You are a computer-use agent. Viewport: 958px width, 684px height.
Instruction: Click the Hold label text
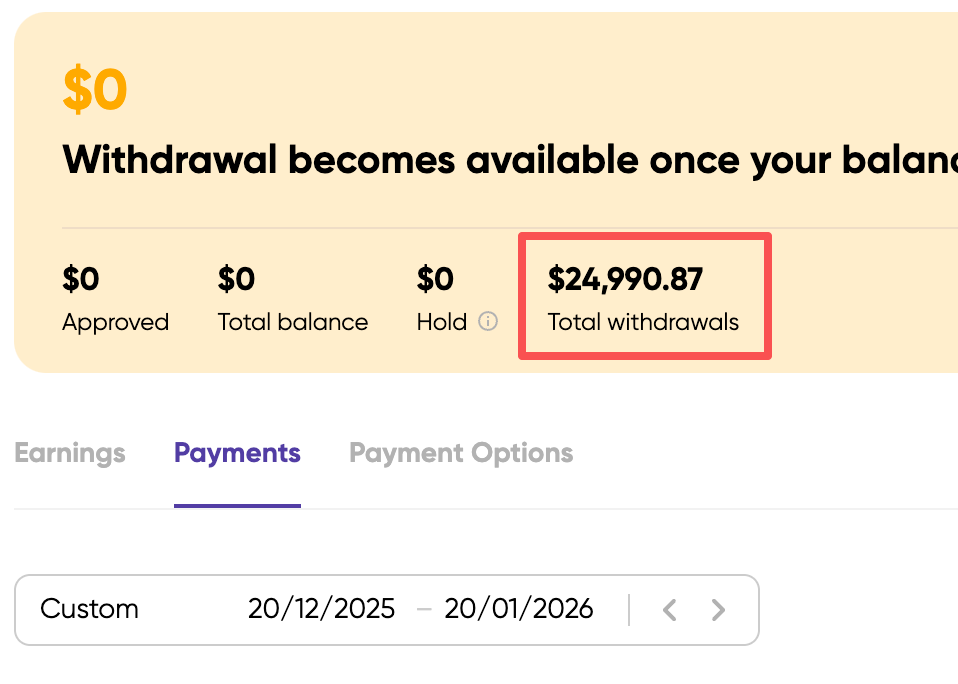point(442,322)
